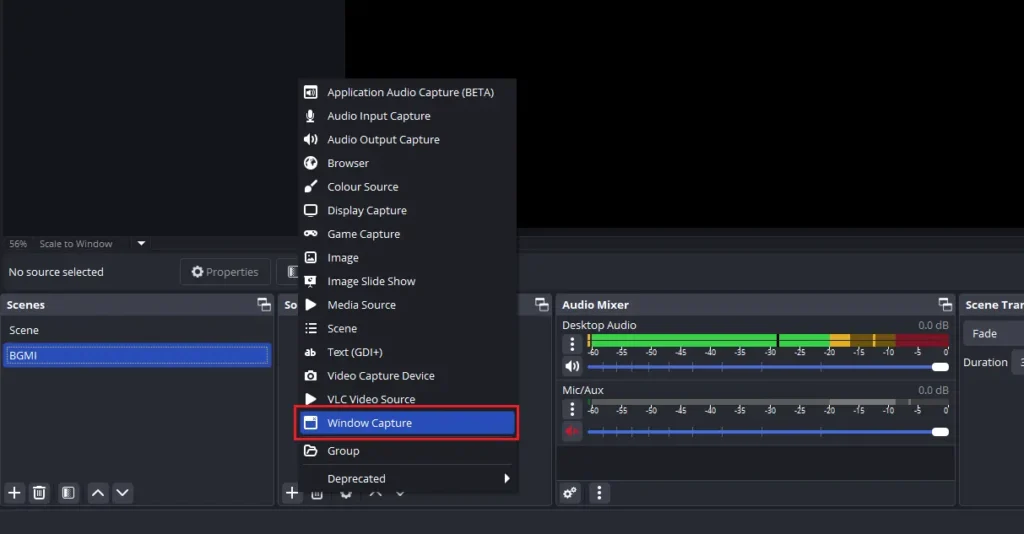The width and height of the screenshot is (1024, 534).
Task: Click the folder icon beside Group
Action: pos(310,450)
